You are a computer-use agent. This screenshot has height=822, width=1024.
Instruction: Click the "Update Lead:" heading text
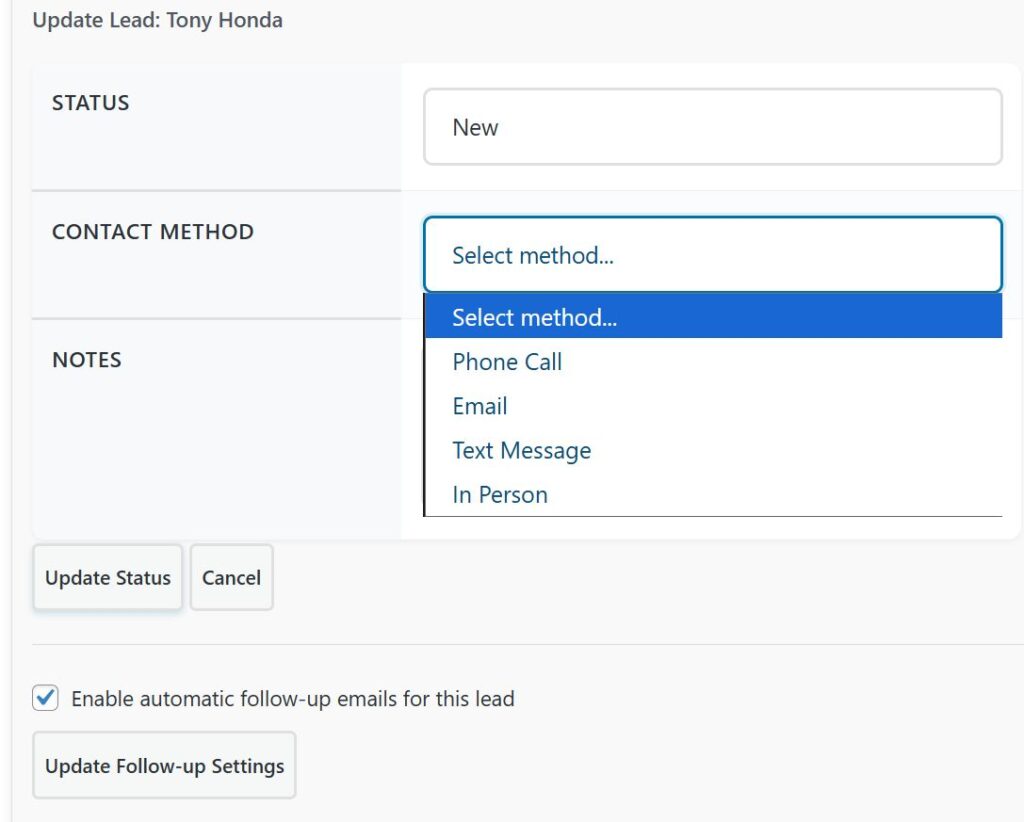[96, 20]
